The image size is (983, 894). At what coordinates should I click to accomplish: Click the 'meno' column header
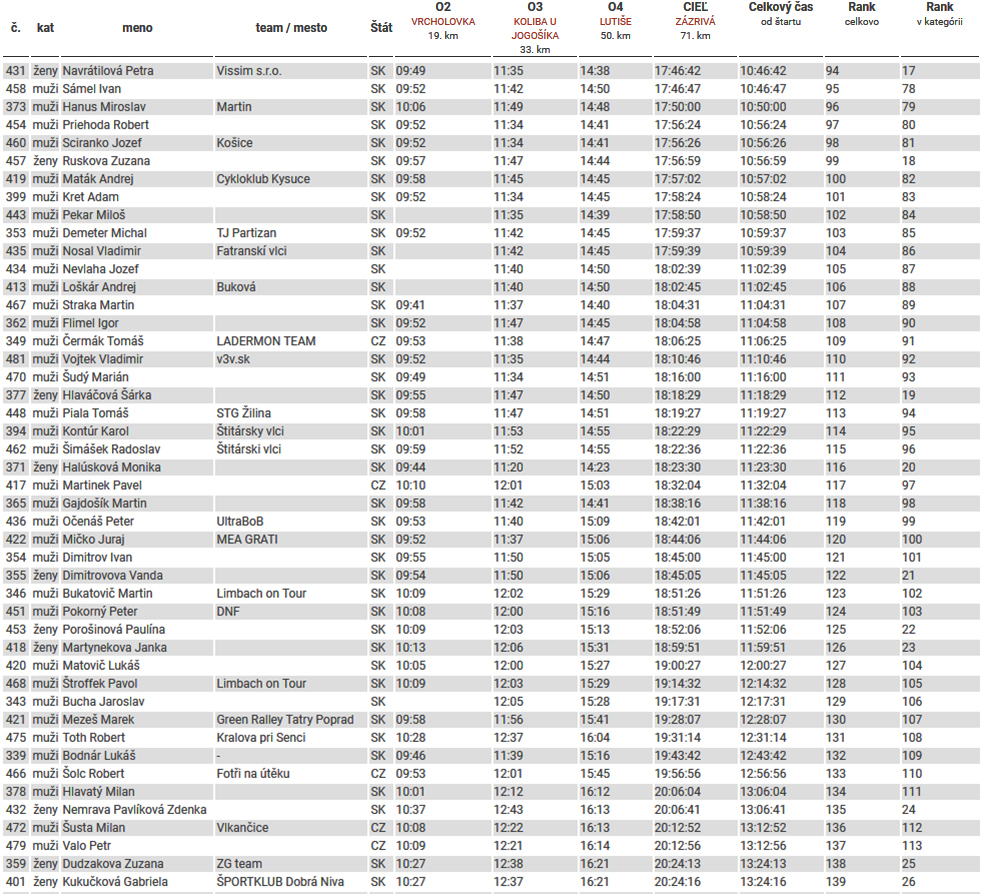pyautogui.click(x=137, y=28)
